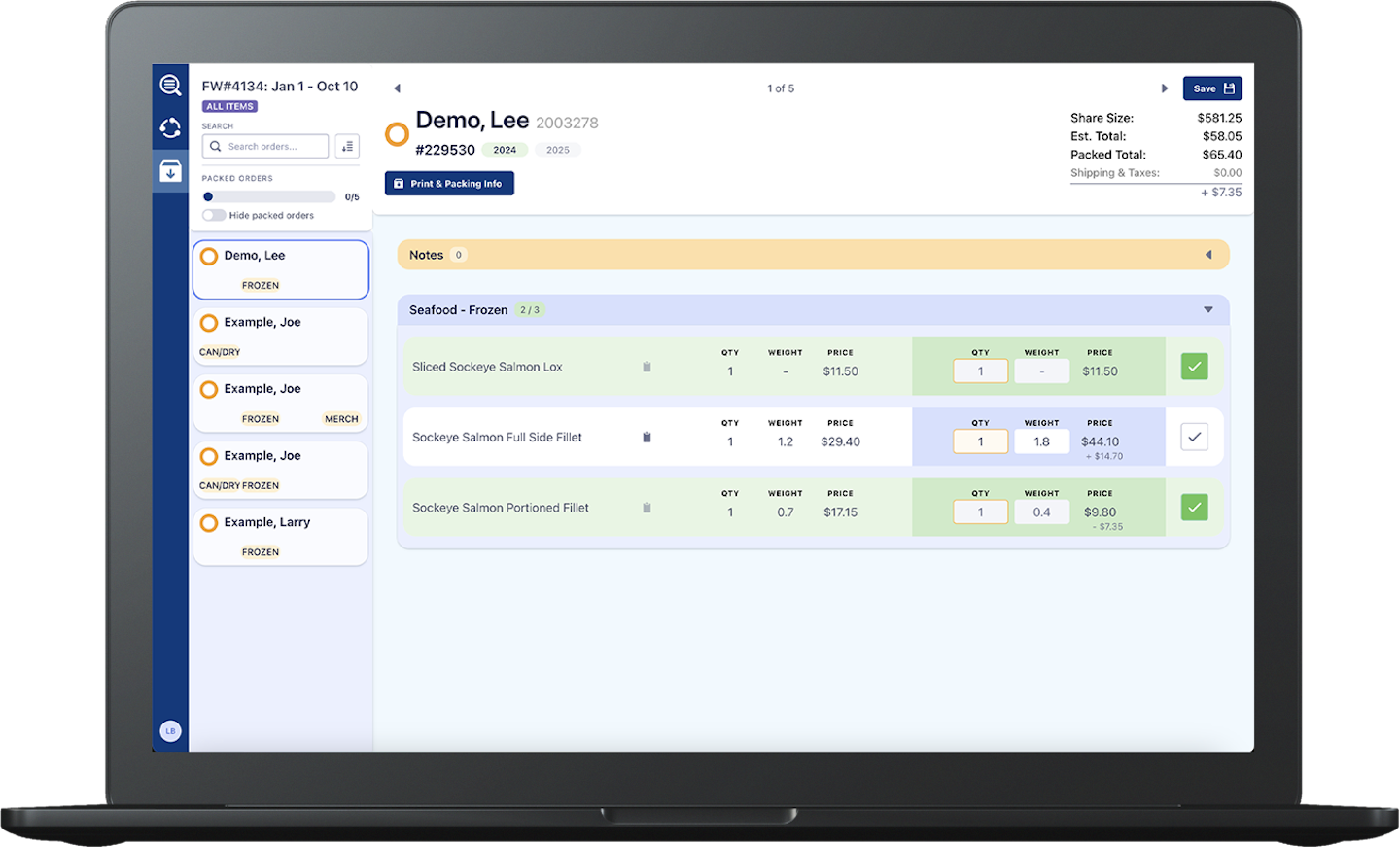Image resolution: width=1400 pixels, height=847 pixels.
Task: Uncheck Sockeye Salmon Portioned Fillet packed checkbox
Action: [1194, 508]
